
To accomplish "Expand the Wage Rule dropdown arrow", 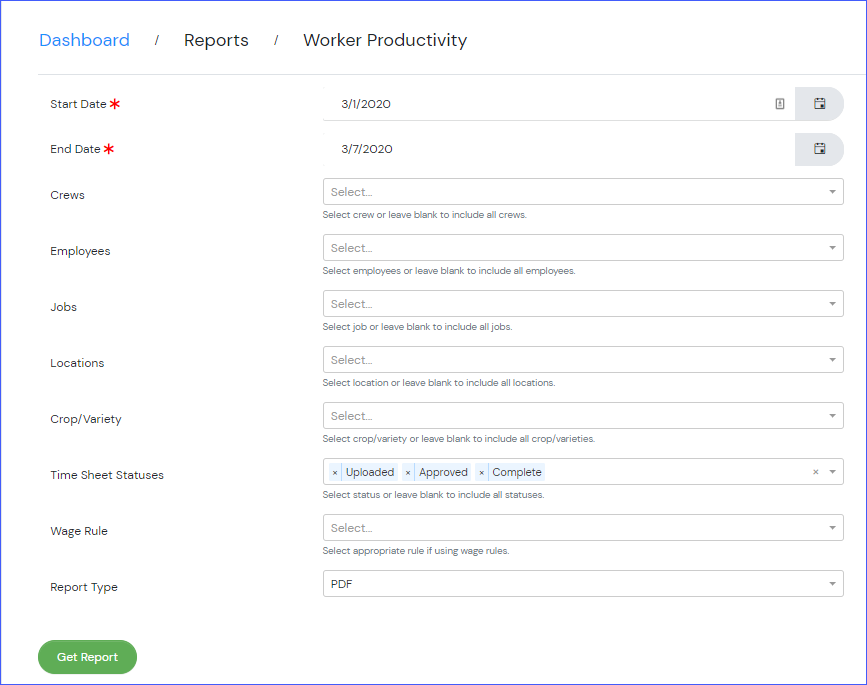I will 832,528.
